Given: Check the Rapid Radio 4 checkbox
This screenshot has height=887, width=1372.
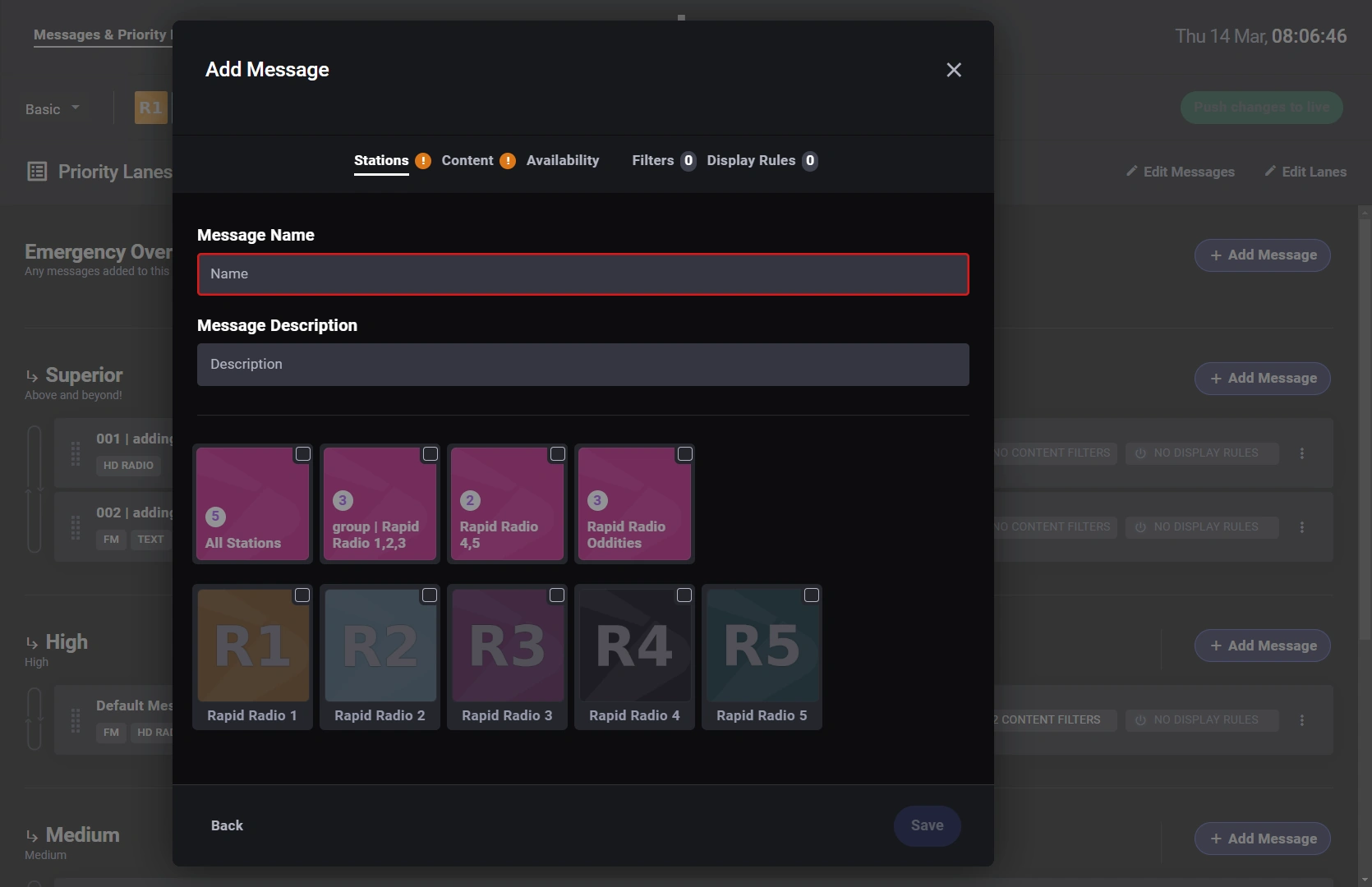Looking at the screenshot, I should pyautogui.click(x=684, y=595).
